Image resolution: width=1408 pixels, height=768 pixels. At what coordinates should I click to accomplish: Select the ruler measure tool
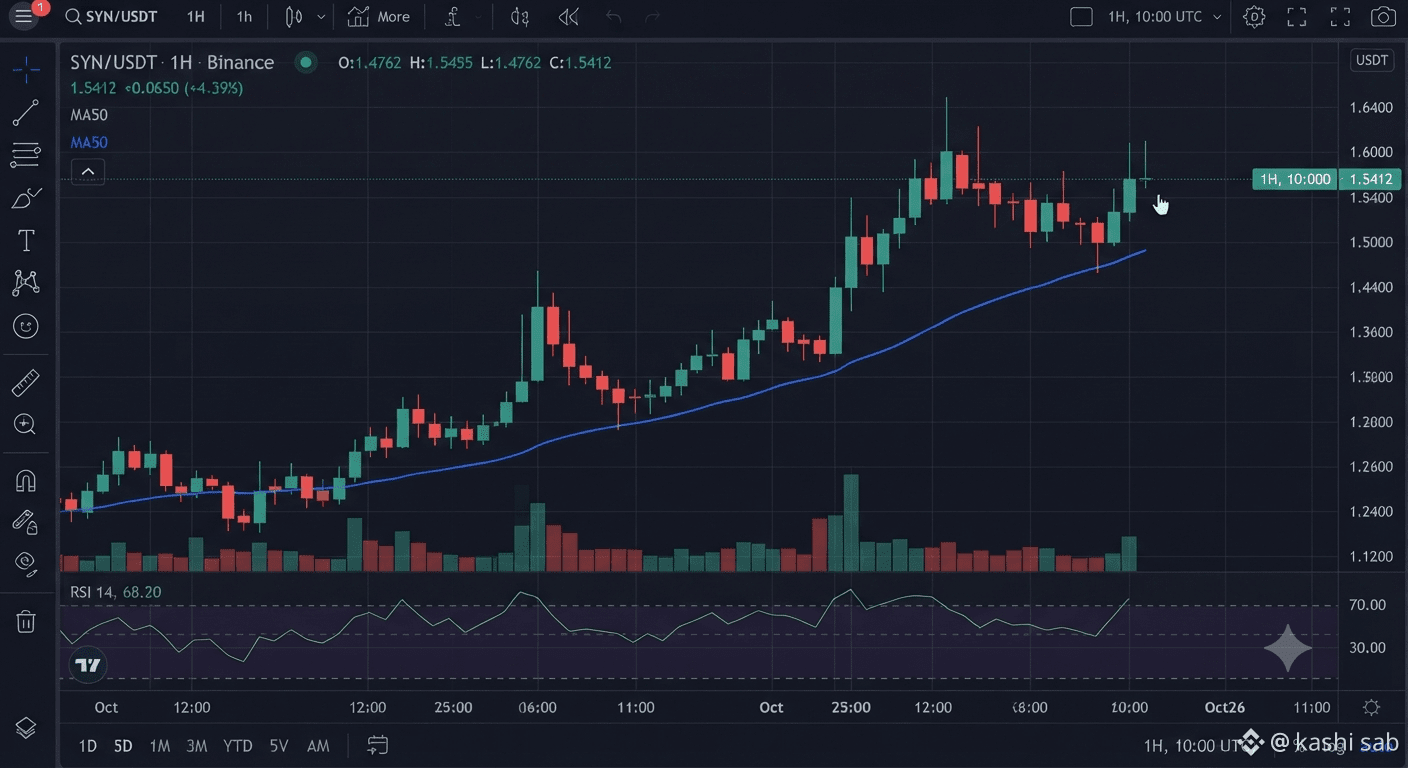click(x=26, y=383)
